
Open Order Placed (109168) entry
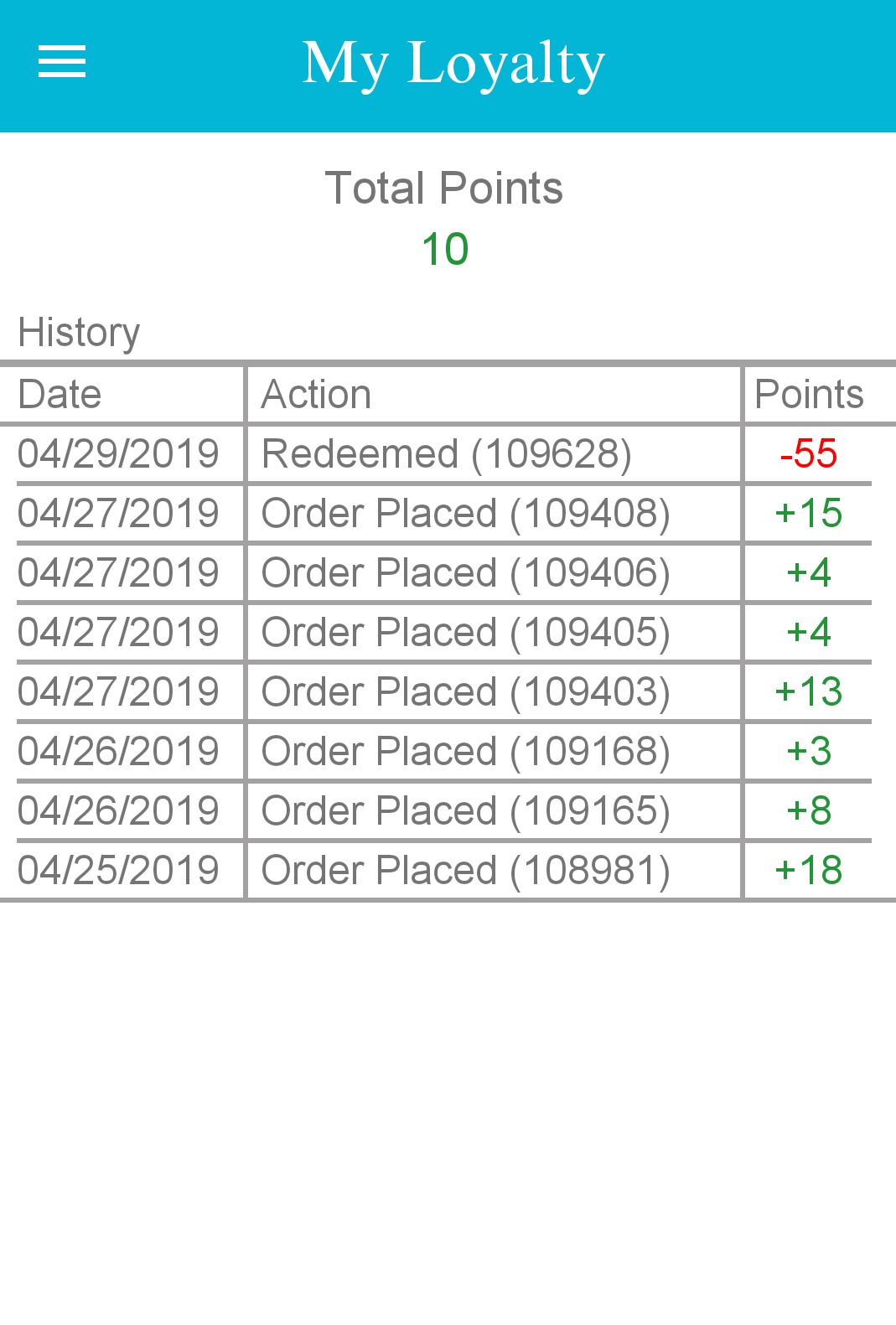pos(466,752)
